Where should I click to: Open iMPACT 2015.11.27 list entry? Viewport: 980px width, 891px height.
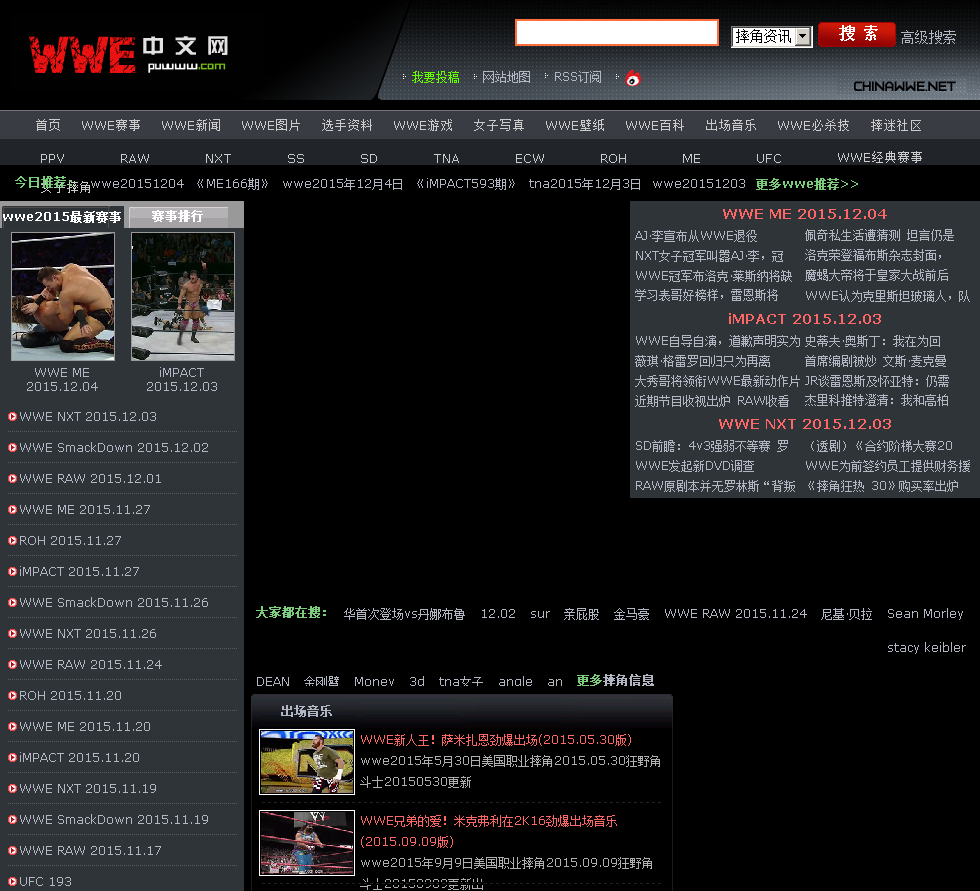[x=79, y=572]
